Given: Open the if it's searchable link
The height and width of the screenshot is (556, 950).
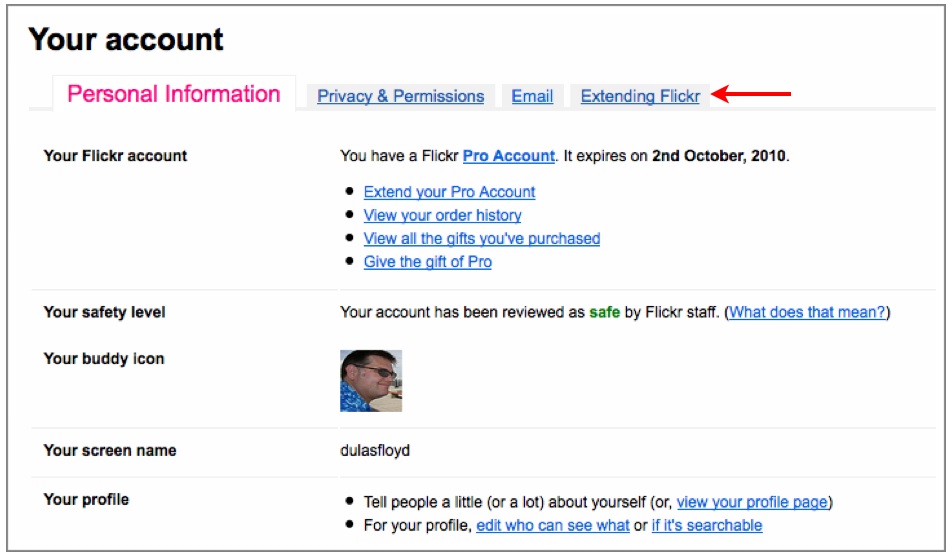Looking at the screenshot, I should click(706, 525).
